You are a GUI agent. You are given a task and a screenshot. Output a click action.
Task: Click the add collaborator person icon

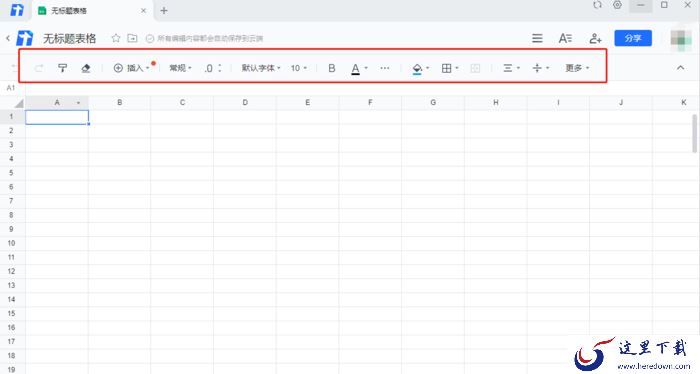tap(596, 38)
